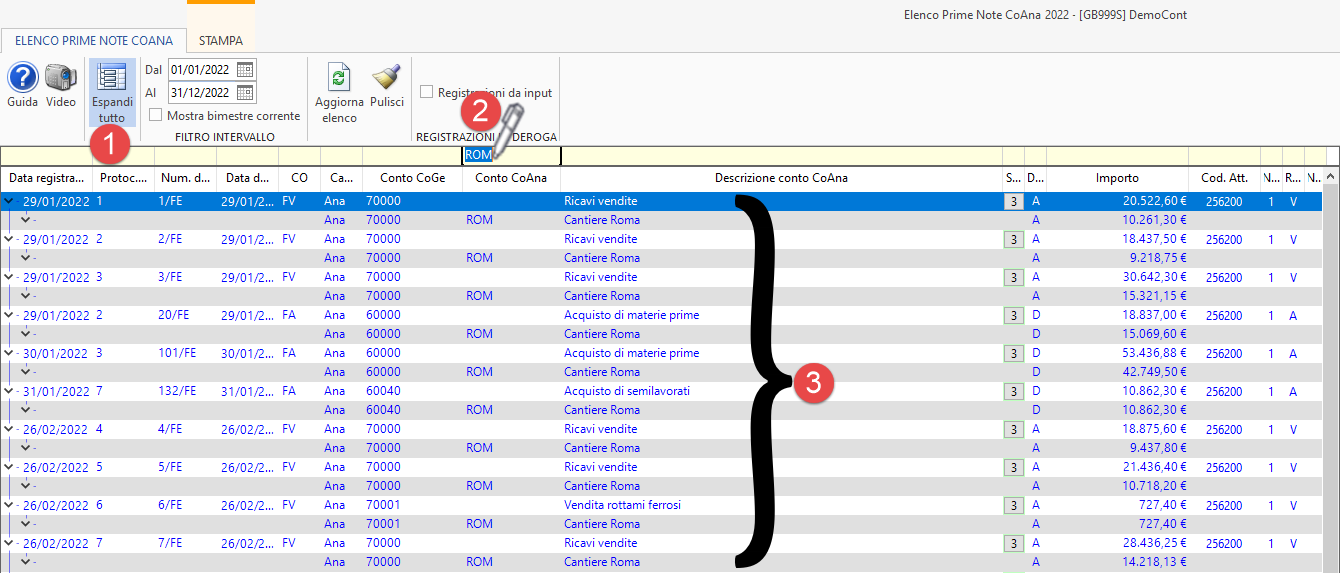
Task: Sort by Protocollo column header
Action: tap(123, 178)
